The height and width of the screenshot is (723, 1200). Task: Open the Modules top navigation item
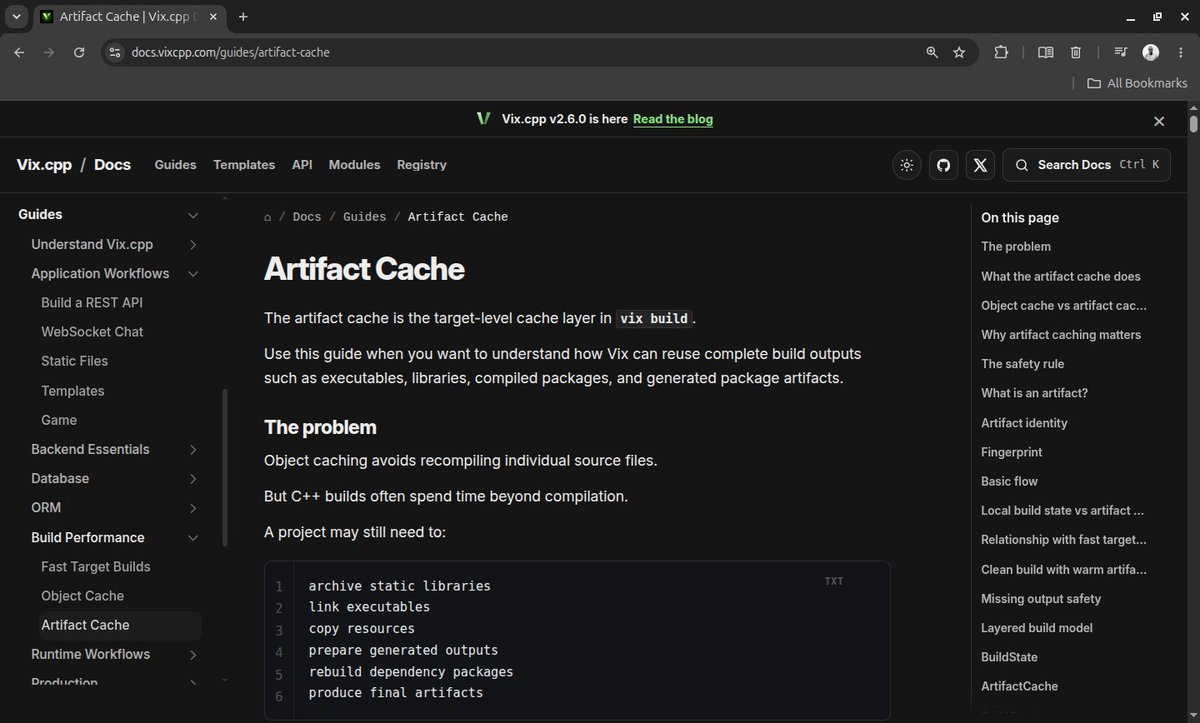pos(354,165)
